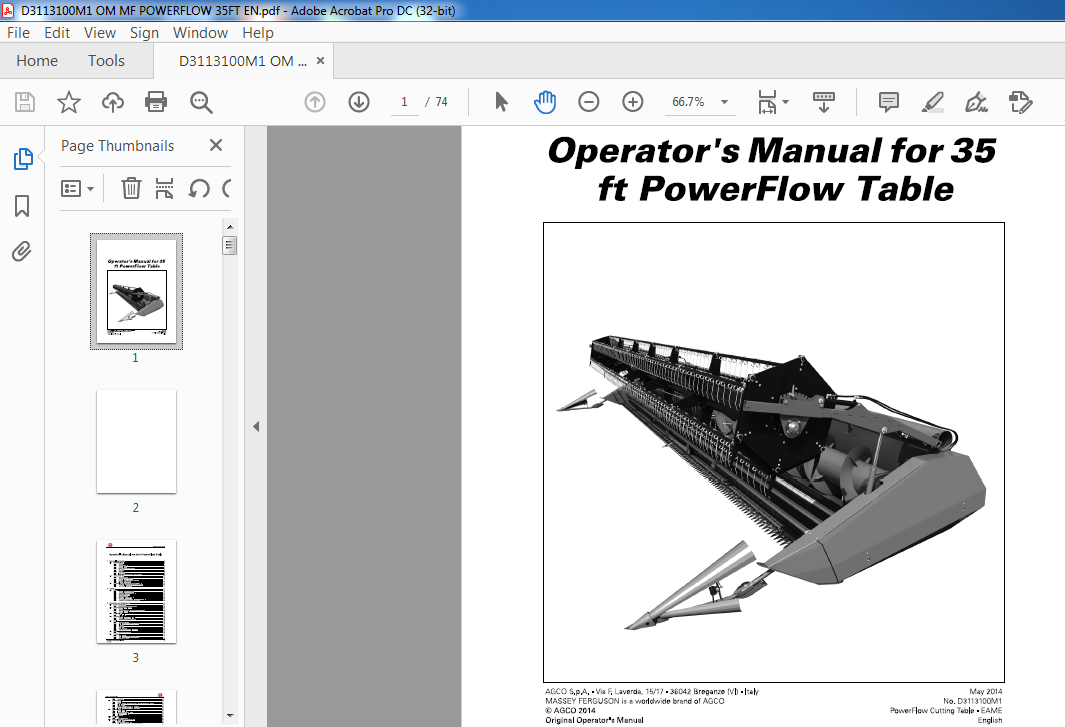Open the Window menu
The width and height of the screenshot is (1065, 727).
(200, 33)
